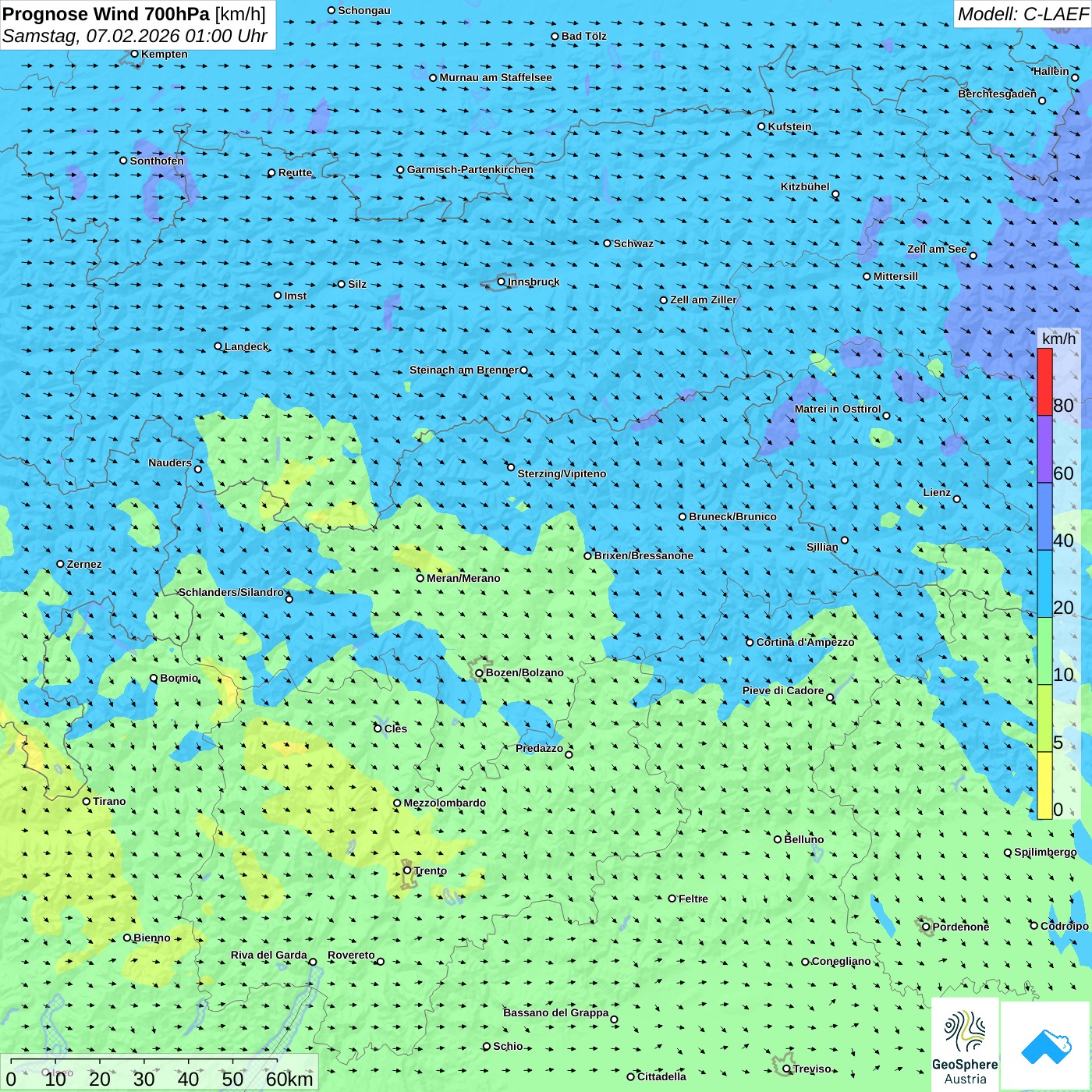Click the Bozen/Bolzano city marker
The height and width of the screenshot is (1092, 1092).
click(479, 672)
